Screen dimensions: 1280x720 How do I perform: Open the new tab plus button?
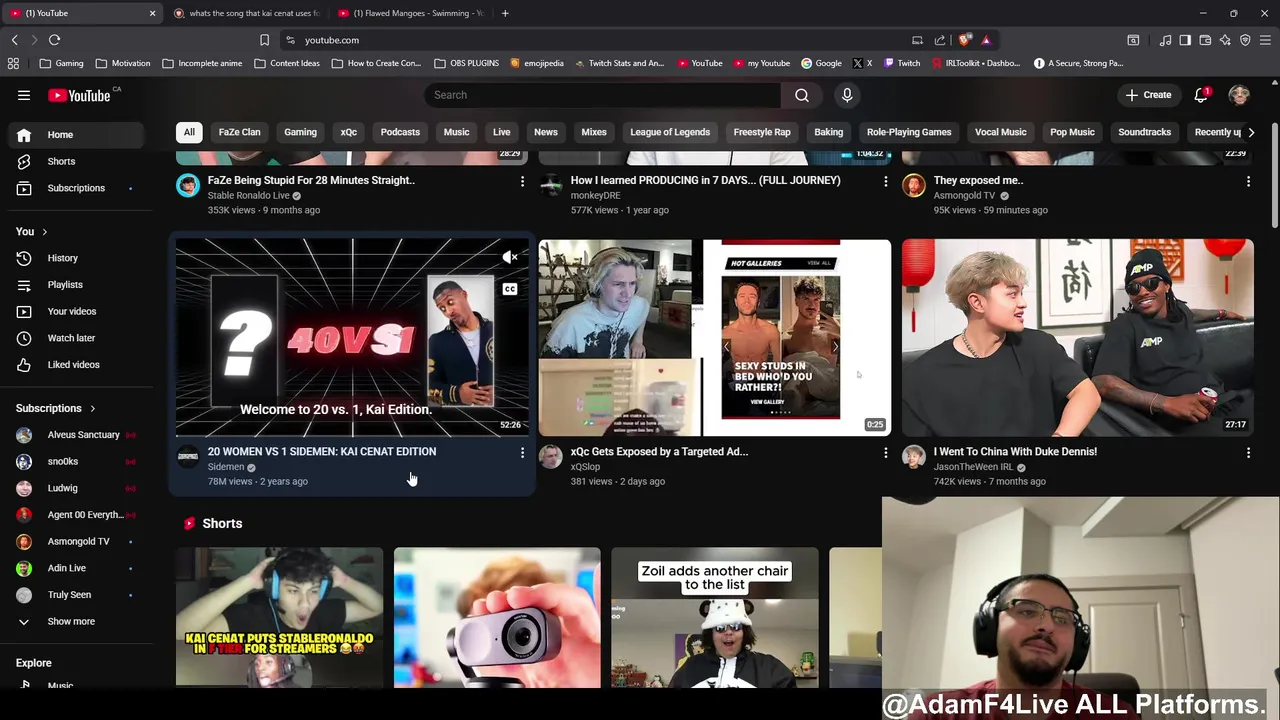tap(505, 13)
